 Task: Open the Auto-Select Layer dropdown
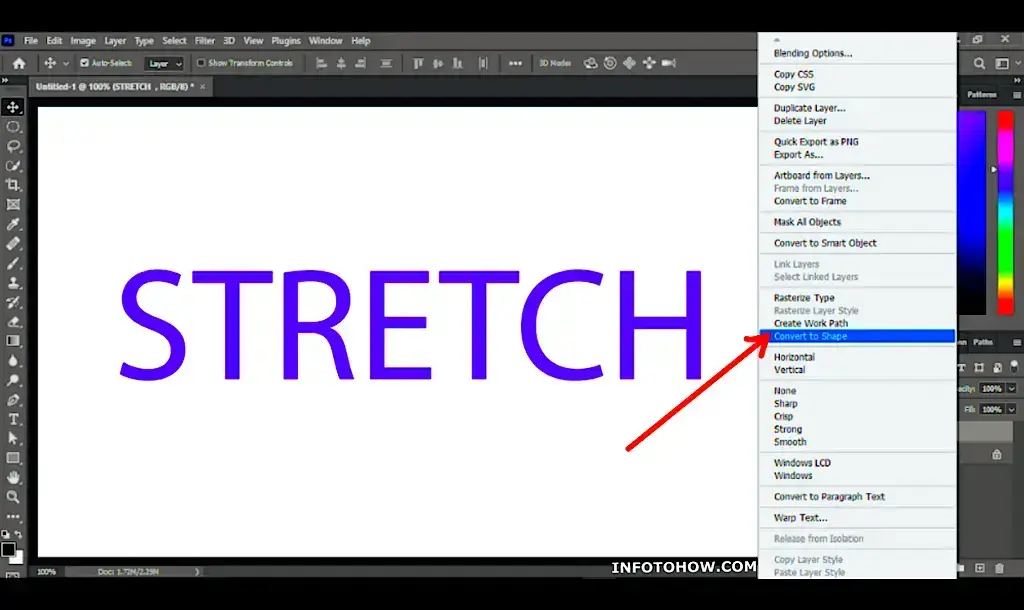point(163,63)
